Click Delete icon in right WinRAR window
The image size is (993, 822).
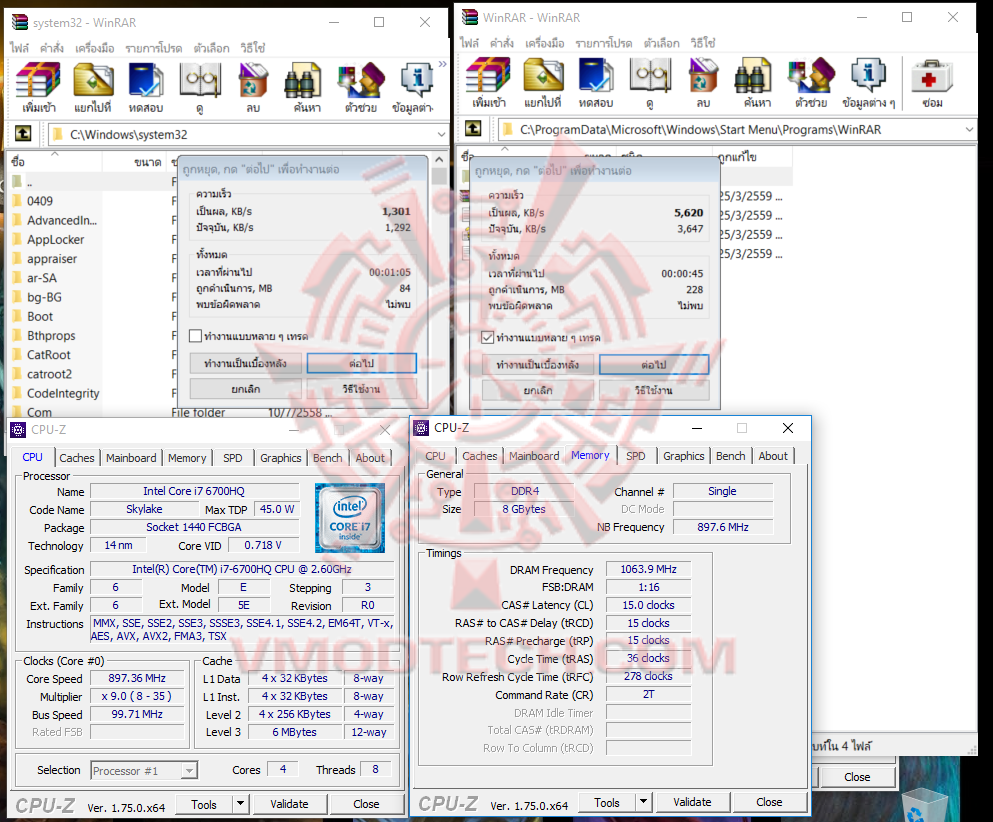[703, 82]
